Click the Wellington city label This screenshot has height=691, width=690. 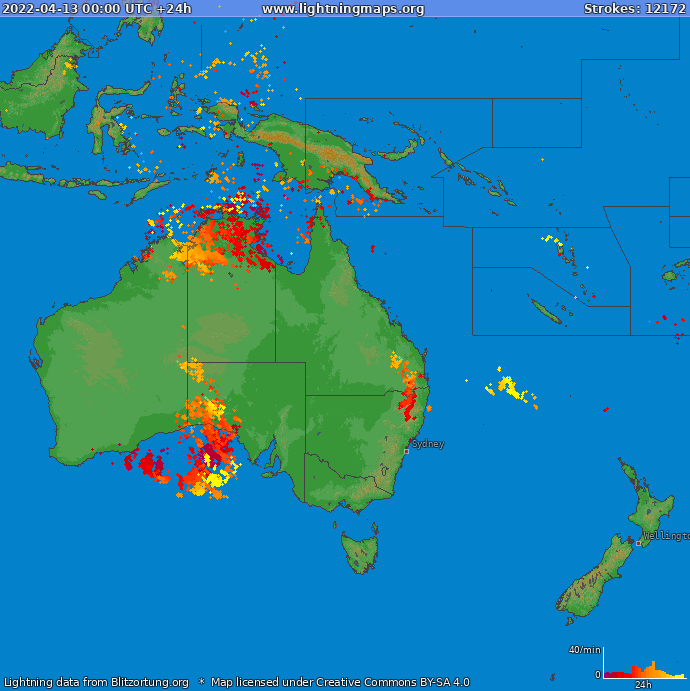tap(666, 536)
